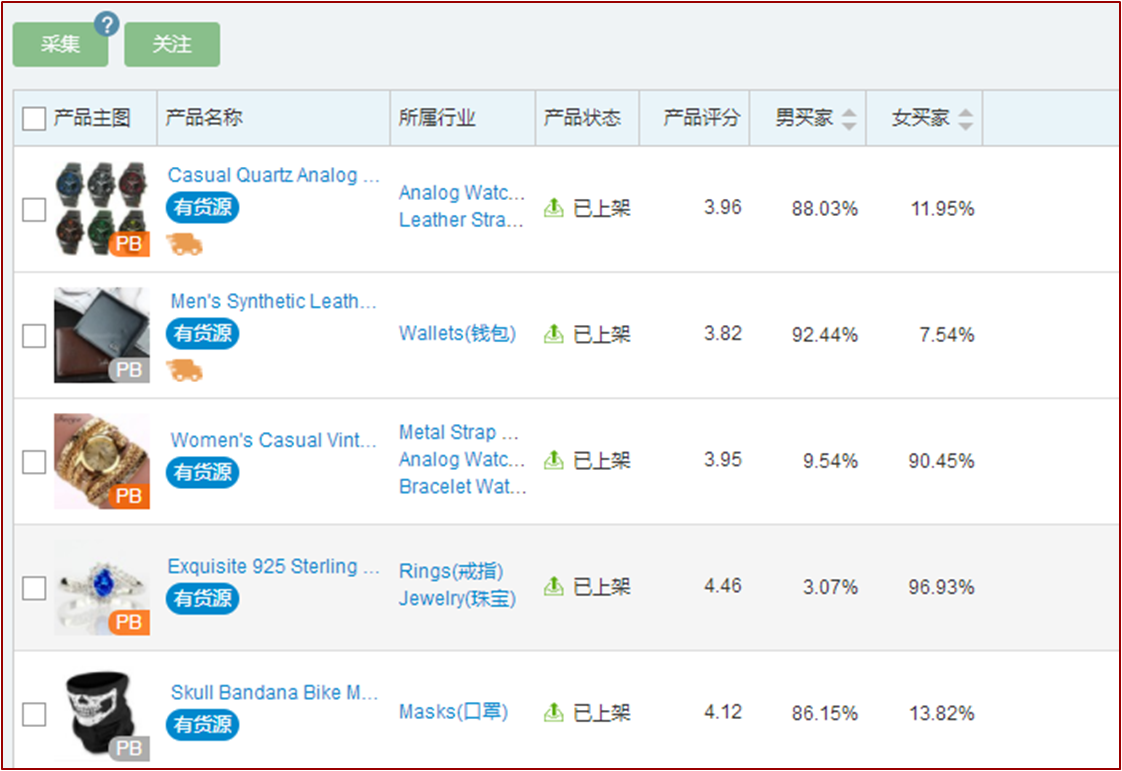Screen dimensions: 1122x771
Task: Check the box for Casual Quartz Analog row
Action: 34,209
